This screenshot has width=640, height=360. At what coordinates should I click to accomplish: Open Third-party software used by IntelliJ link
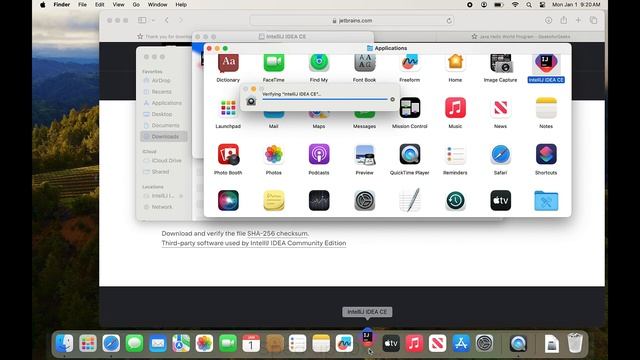[x=253, y=243]
